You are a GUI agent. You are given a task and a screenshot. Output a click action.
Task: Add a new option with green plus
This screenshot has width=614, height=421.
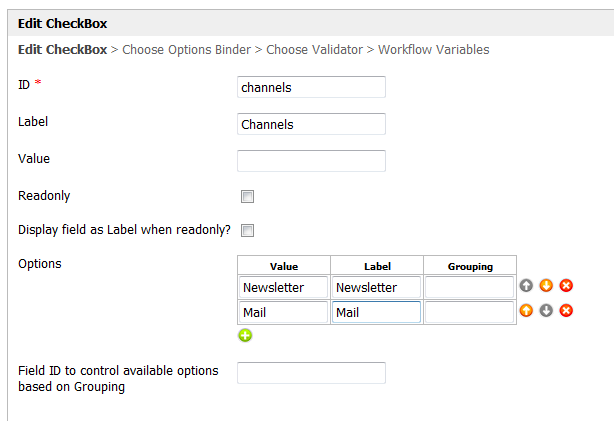[245, 335]
